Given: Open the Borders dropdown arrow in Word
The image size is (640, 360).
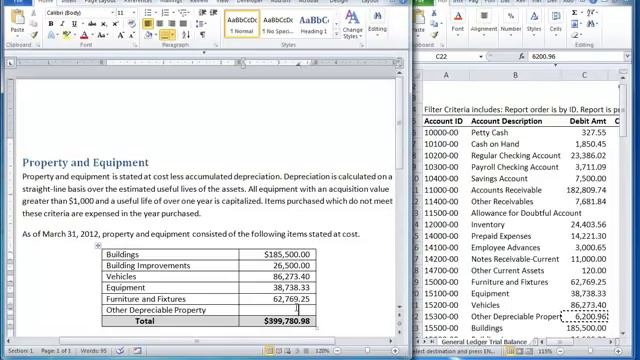Looking at the screenshot, I should pos(173,36).
